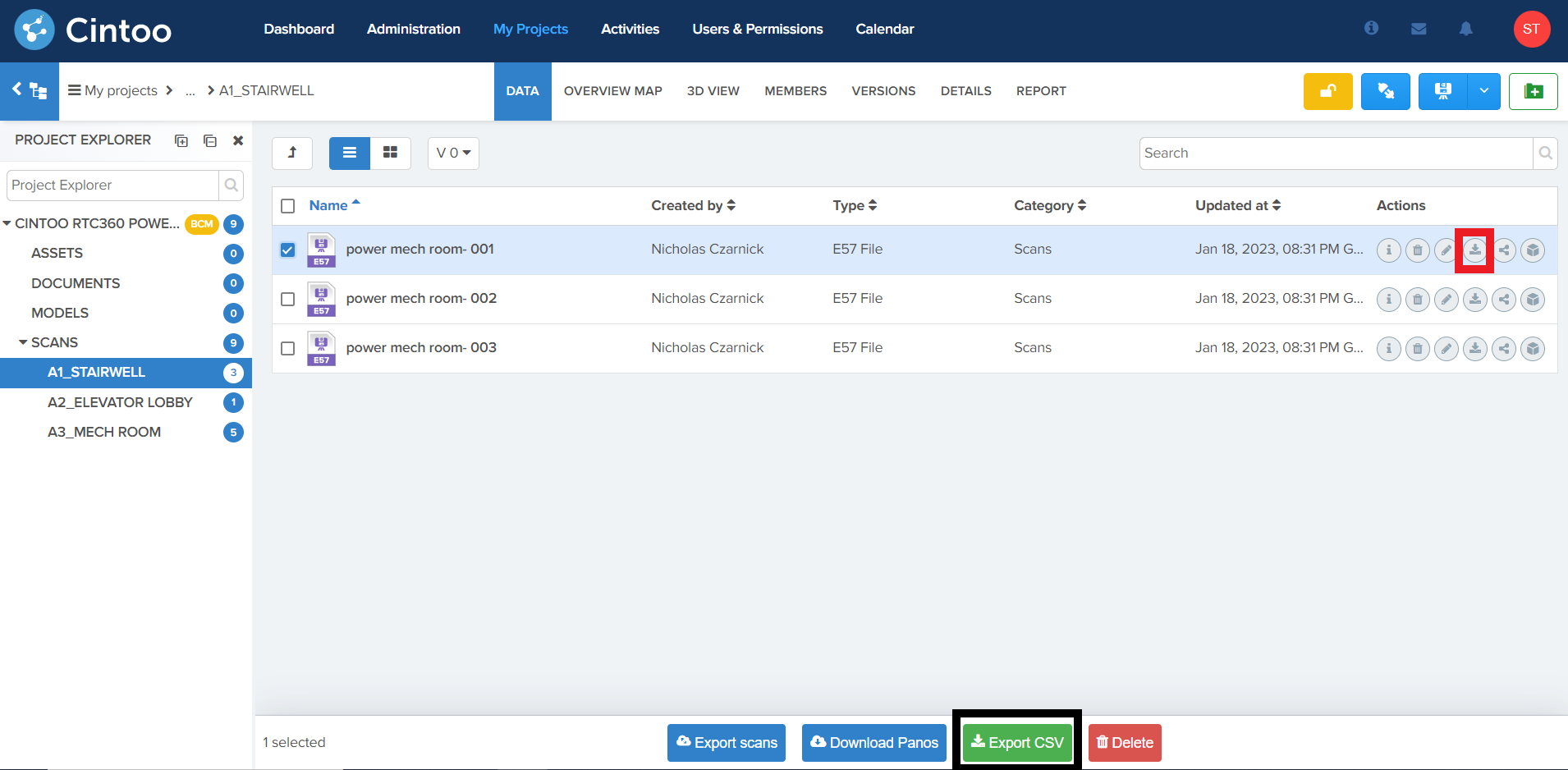Click the blue scan upload icon button
Image resolution: width=1568 pixels, height=770 pixels.
[x=1442, y=91]
